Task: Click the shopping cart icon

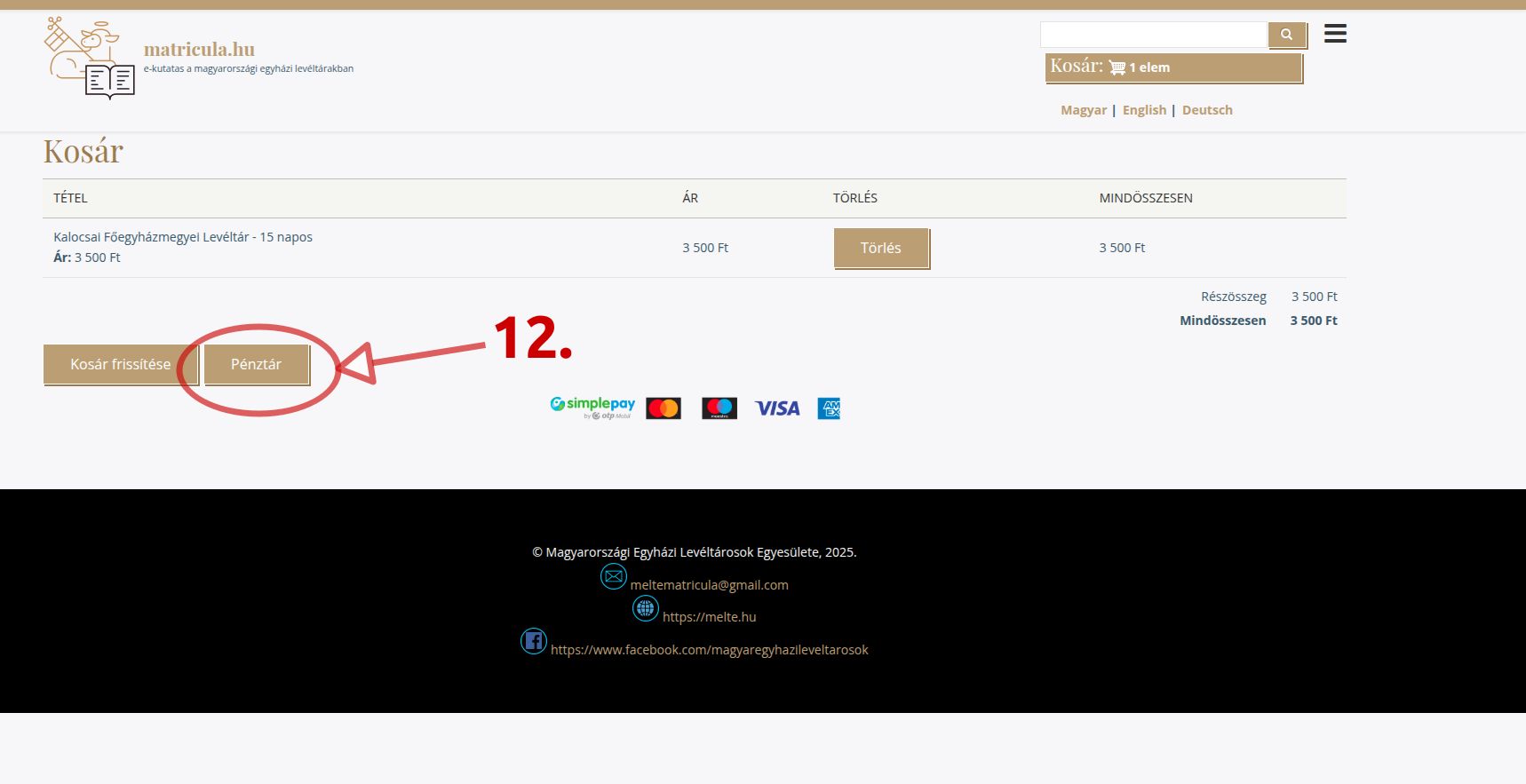Action: tap(1117, 67)
